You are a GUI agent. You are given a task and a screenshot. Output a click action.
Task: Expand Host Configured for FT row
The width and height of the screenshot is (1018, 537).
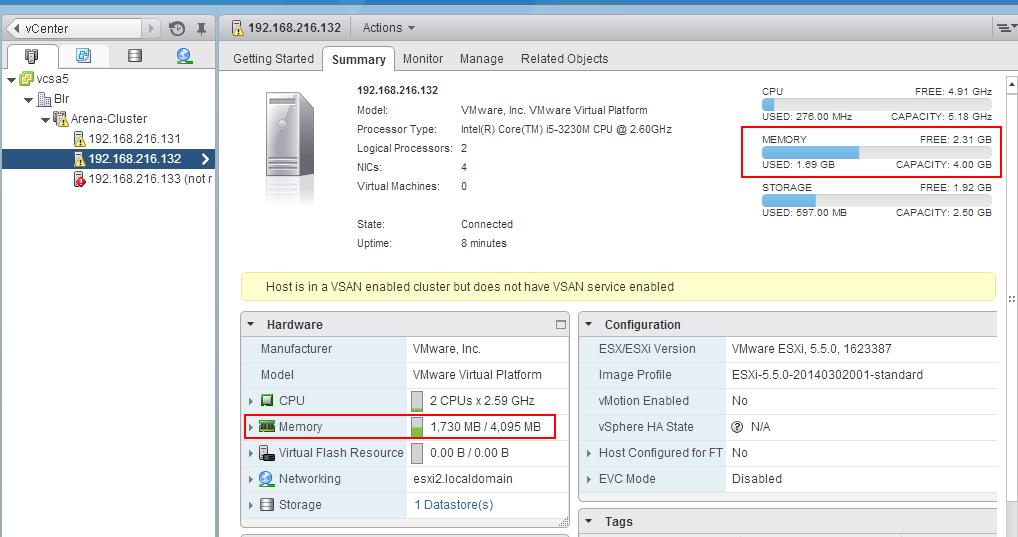click(589, 453)
